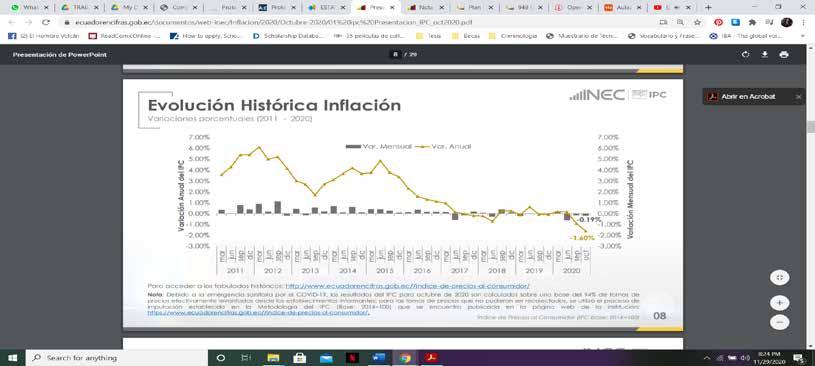Open the Pinterest extension
Screen dimensions: 815x366
click(718, 22)
